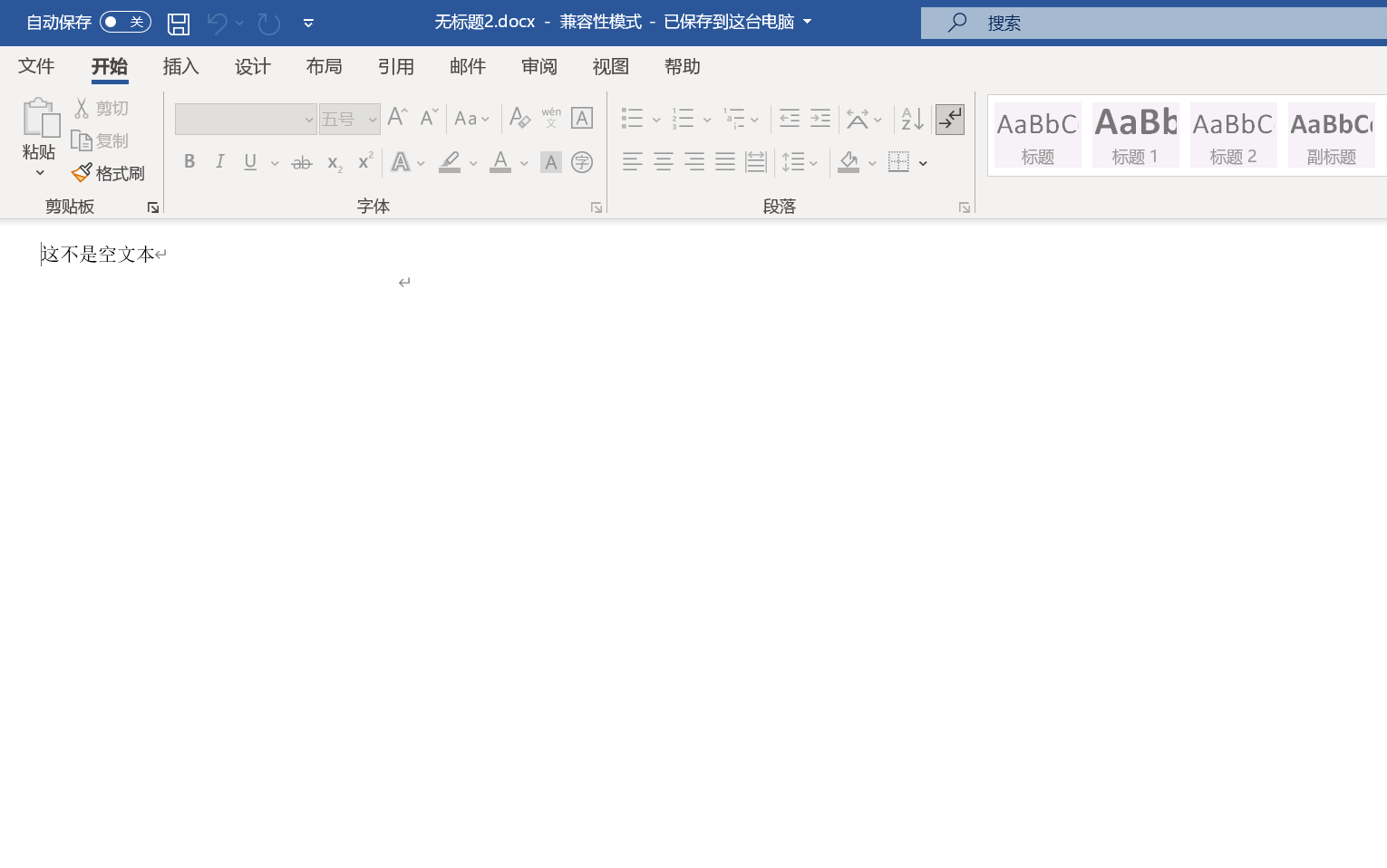This screenshot has width=1387, height=868.
Task: Increase the paragraph indent
Action: click(x=820, y=119)
